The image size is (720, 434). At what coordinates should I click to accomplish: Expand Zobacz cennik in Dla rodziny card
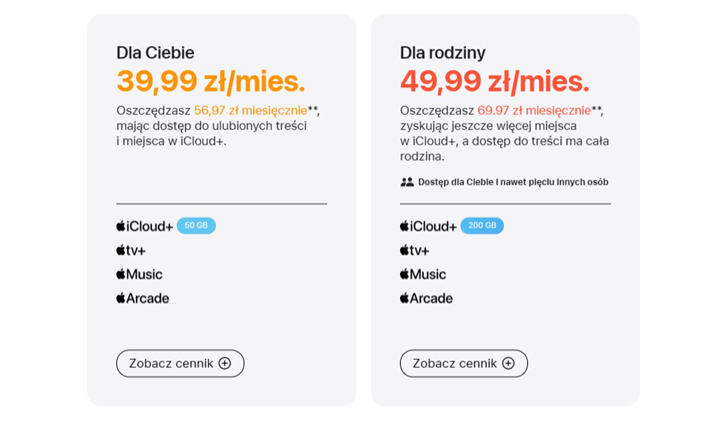coord(455,363)
